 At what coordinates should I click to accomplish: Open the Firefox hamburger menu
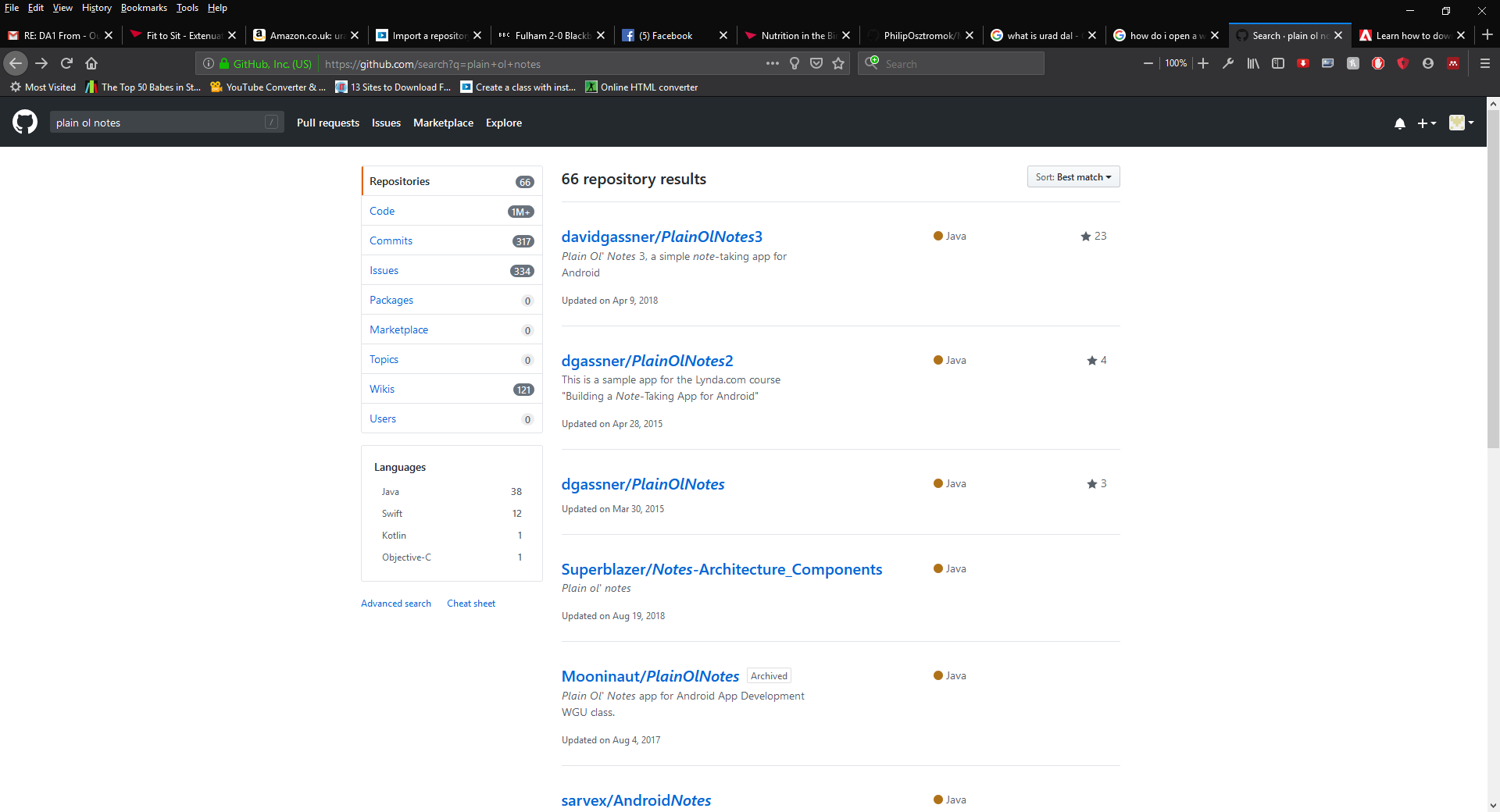1485,63
